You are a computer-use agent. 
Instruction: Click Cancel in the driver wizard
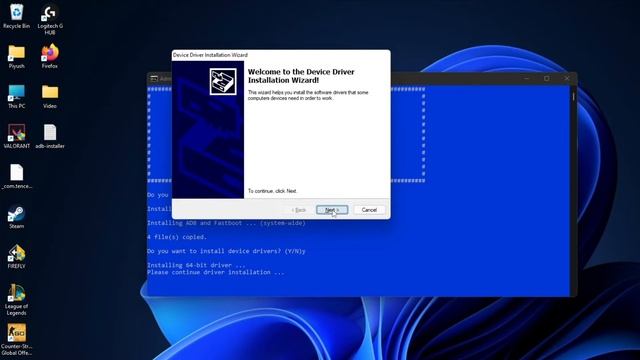pyautogui.click(x=369, y=210)
